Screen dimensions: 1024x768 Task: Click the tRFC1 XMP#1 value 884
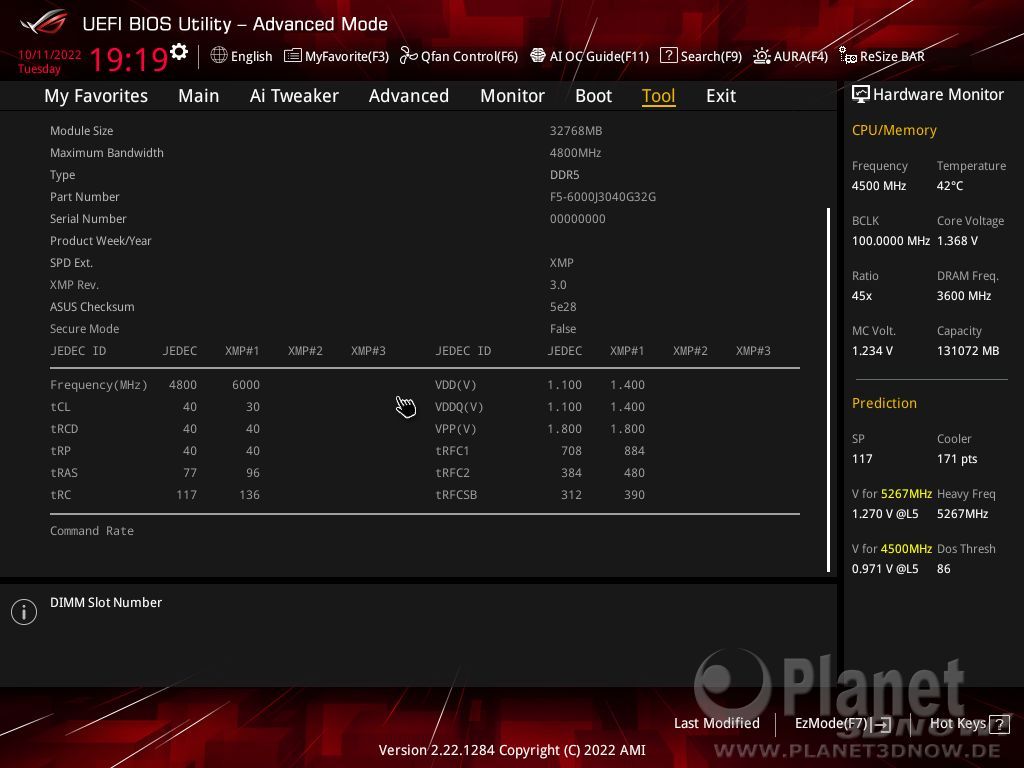634,451
